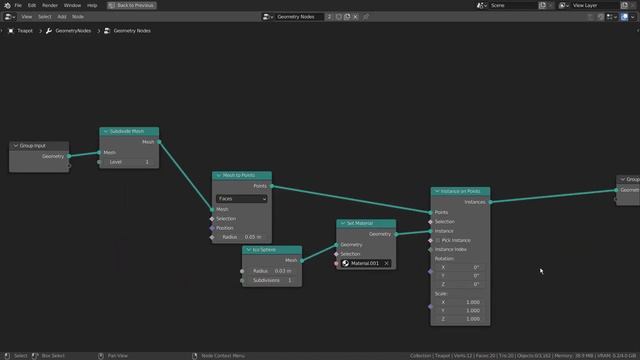Collapse the Subdivide Mesh node
640x360 pixels.
106,131
